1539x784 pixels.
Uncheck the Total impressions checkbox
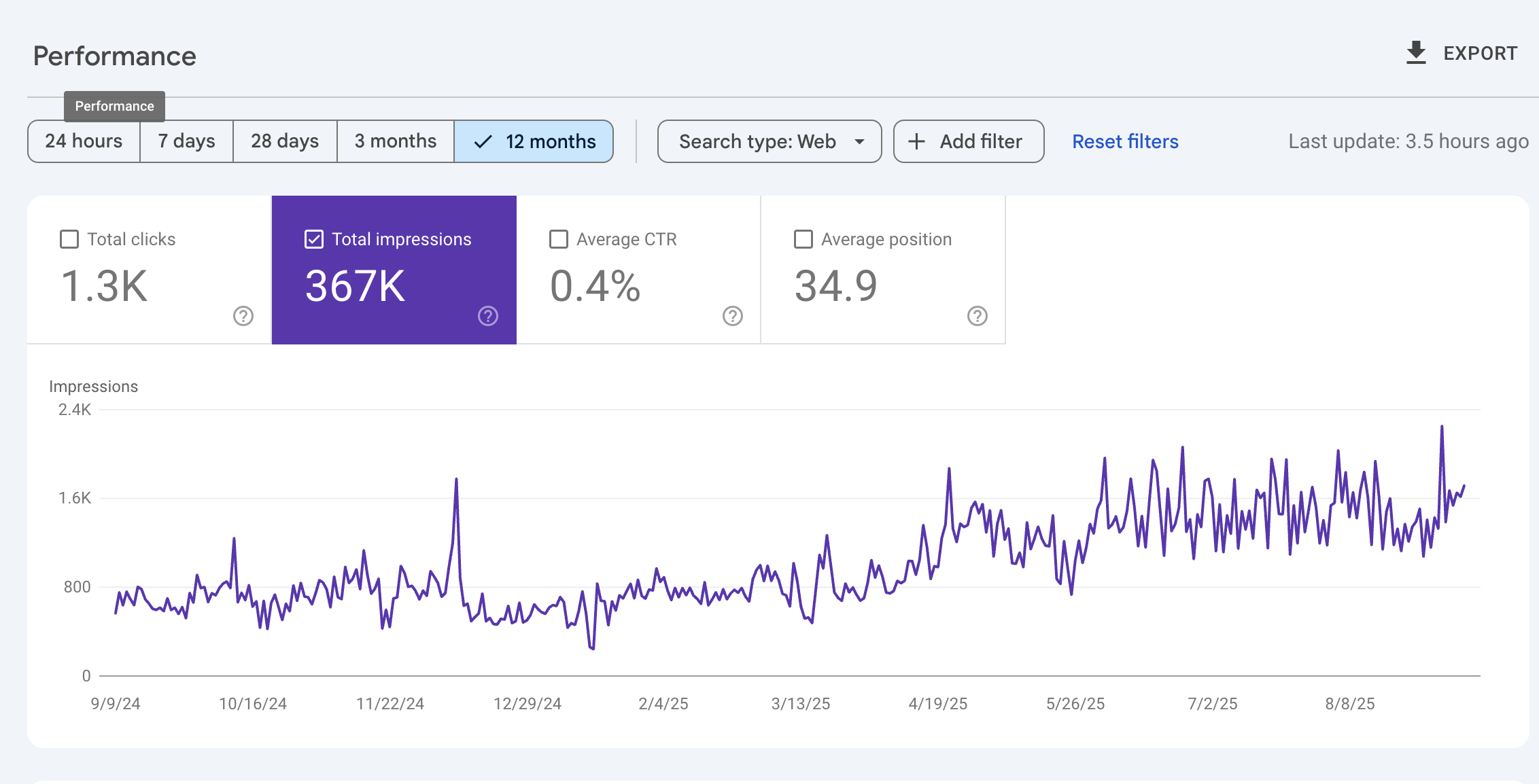pyautogui.click(x=313, y=238)
